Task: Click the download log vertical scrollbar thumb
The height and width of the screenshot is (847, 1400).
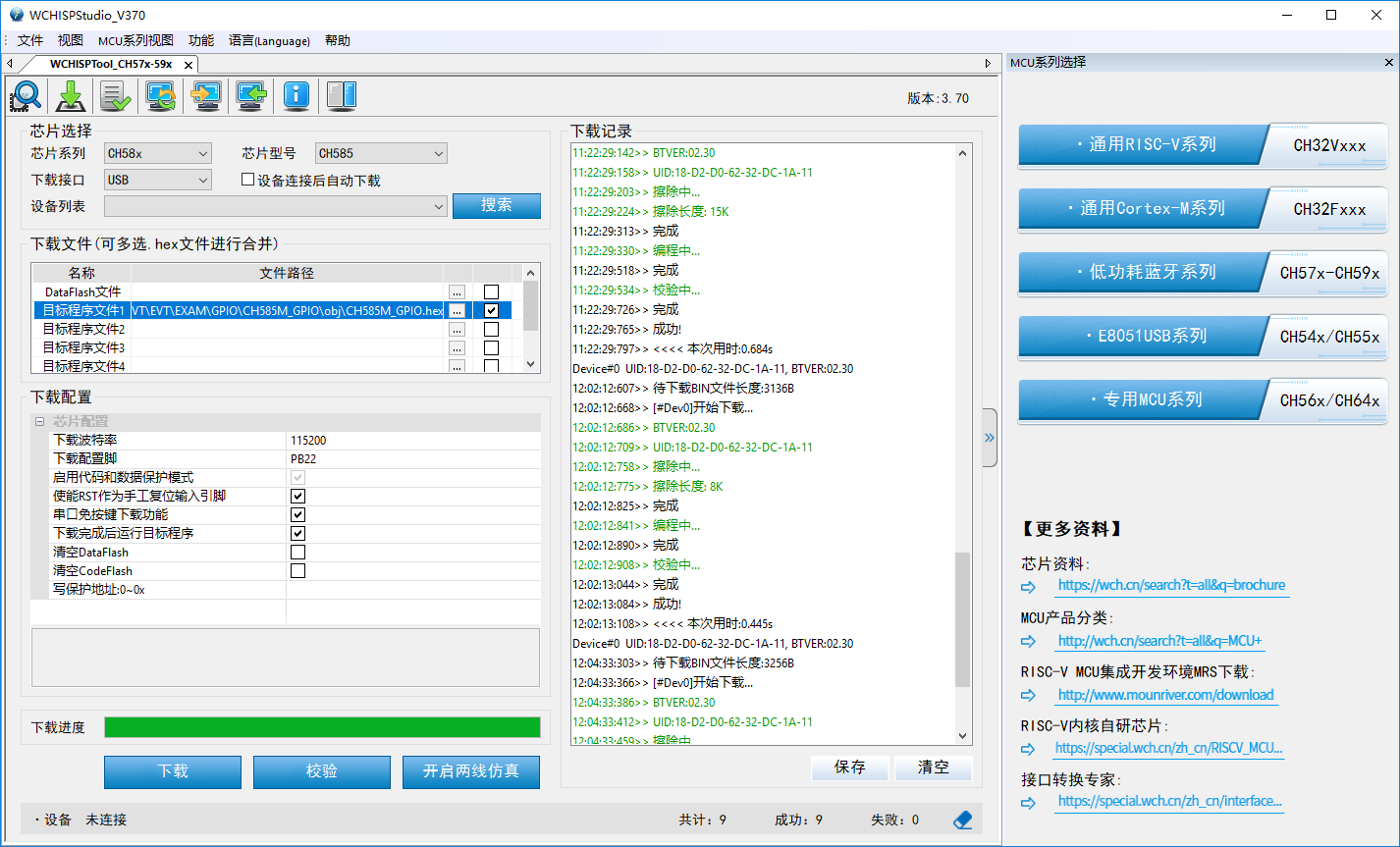Action: (962, 618)
